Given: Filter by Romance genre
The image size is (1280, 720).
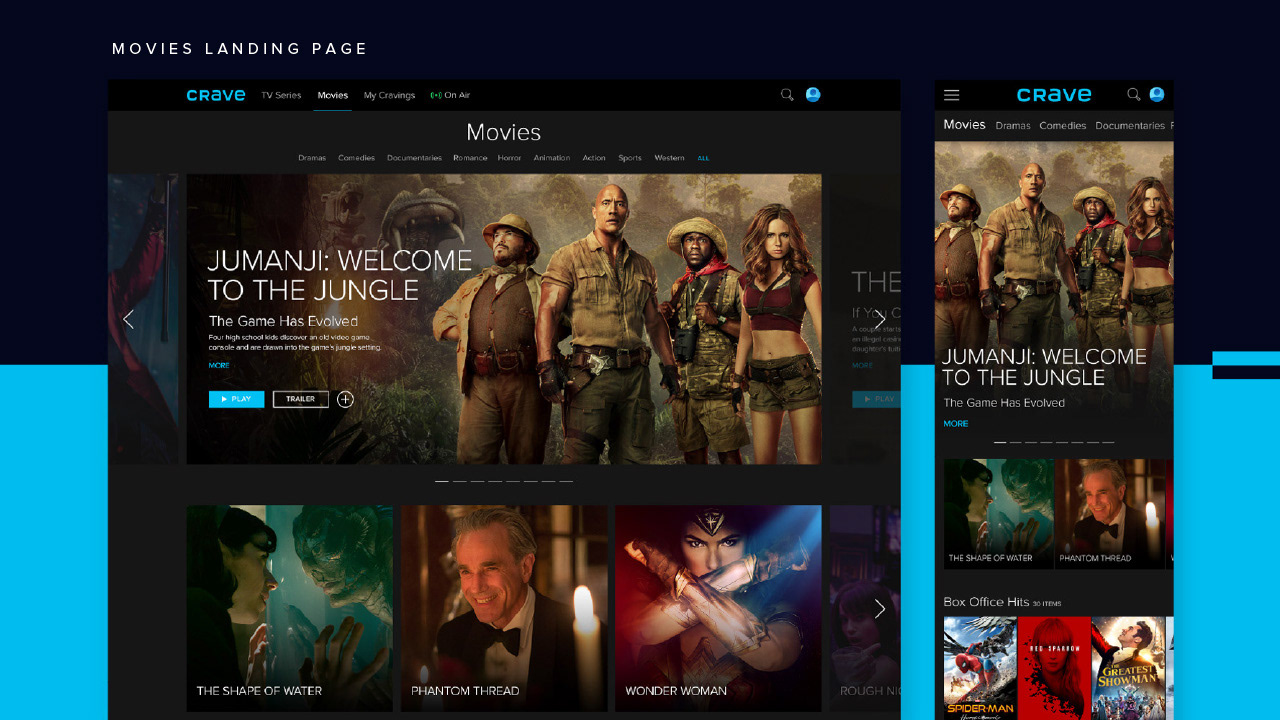Looking at the screenshot, I should click(470, 158).
